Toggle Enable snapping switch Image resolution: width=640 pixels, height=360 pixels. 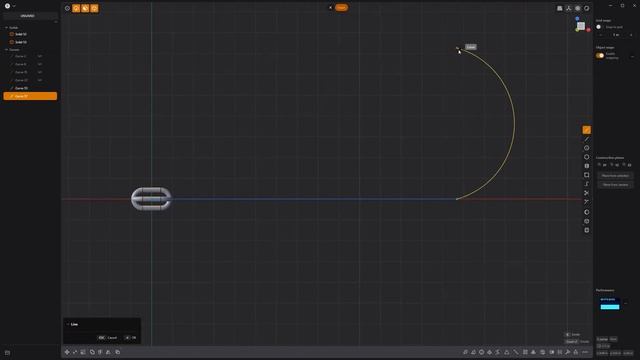pos(600,56)
